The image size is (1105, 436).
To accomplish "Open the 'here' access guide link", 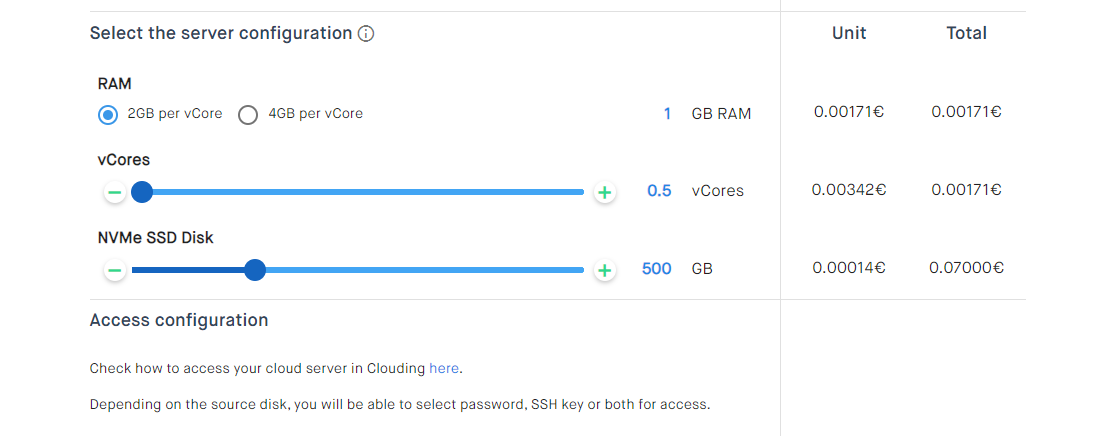I will (x=444, y=368).
